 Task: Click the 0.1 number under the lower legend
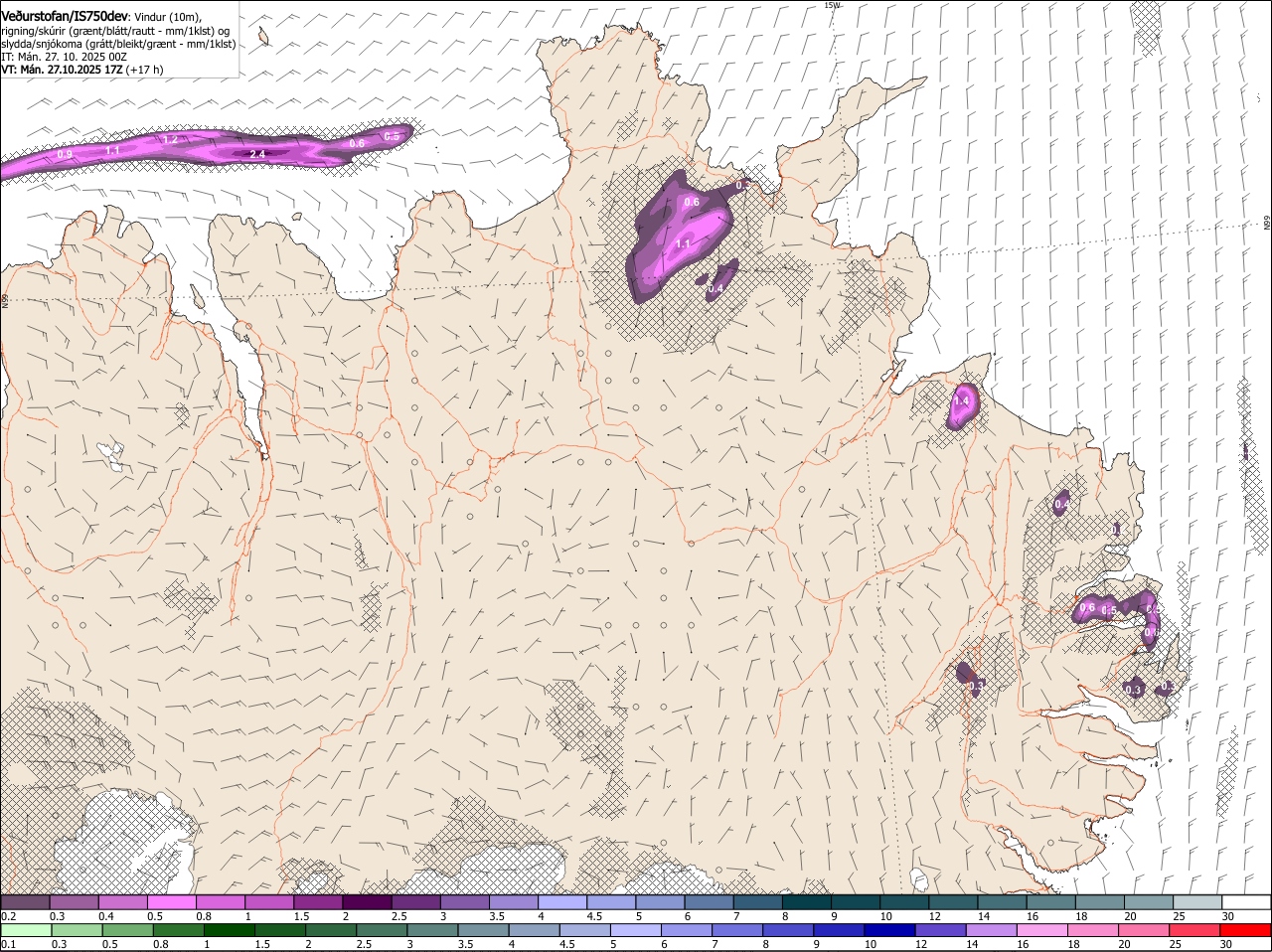tap(9, 944)
